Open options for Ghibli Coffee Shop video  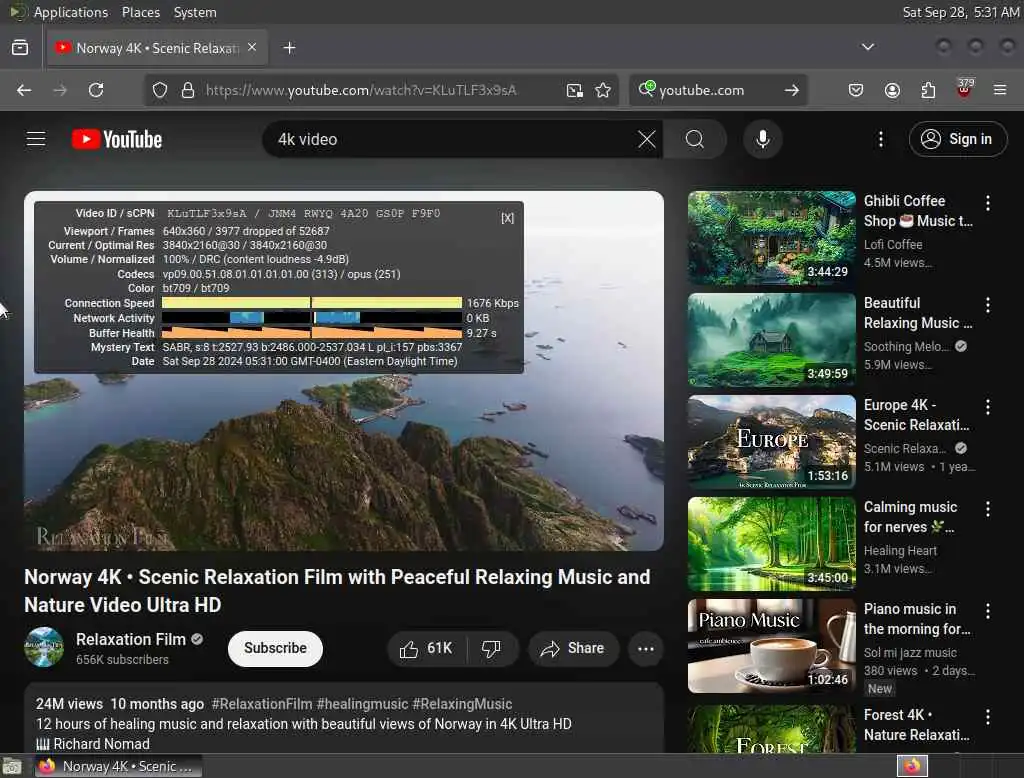[987, 203]
